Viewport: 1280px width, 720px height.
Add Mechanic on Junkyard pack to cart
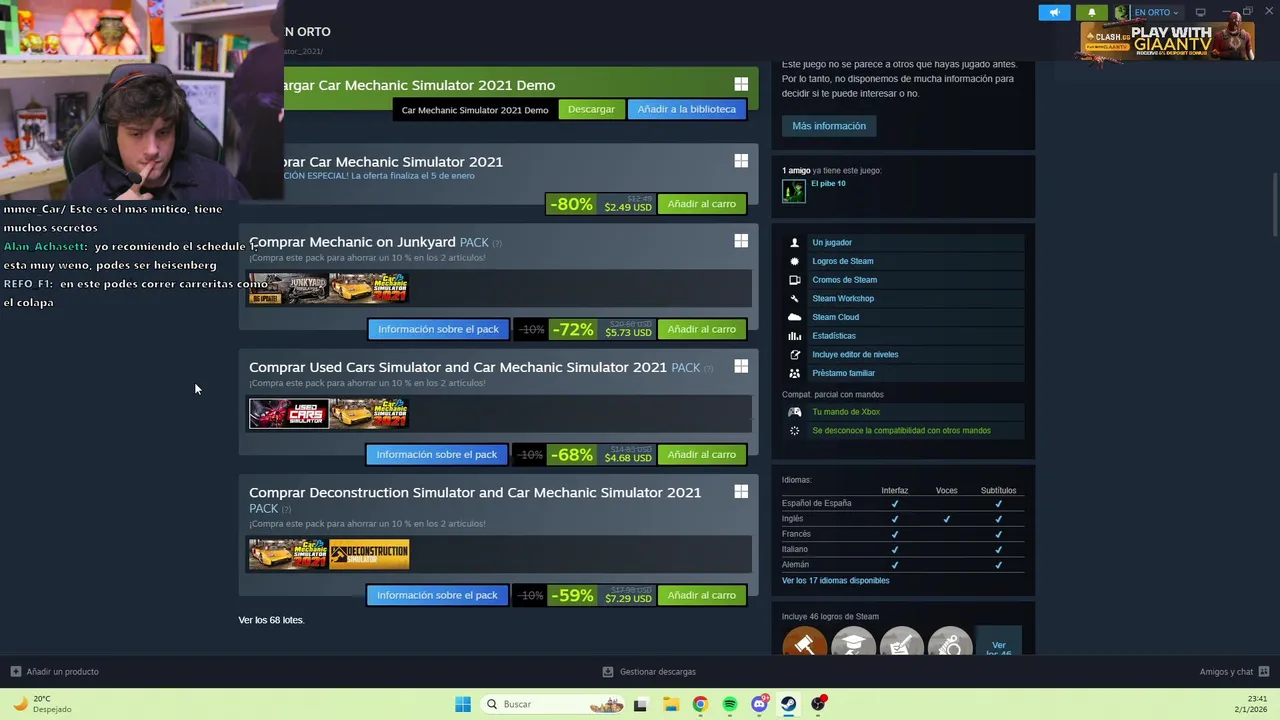[701, 329]
